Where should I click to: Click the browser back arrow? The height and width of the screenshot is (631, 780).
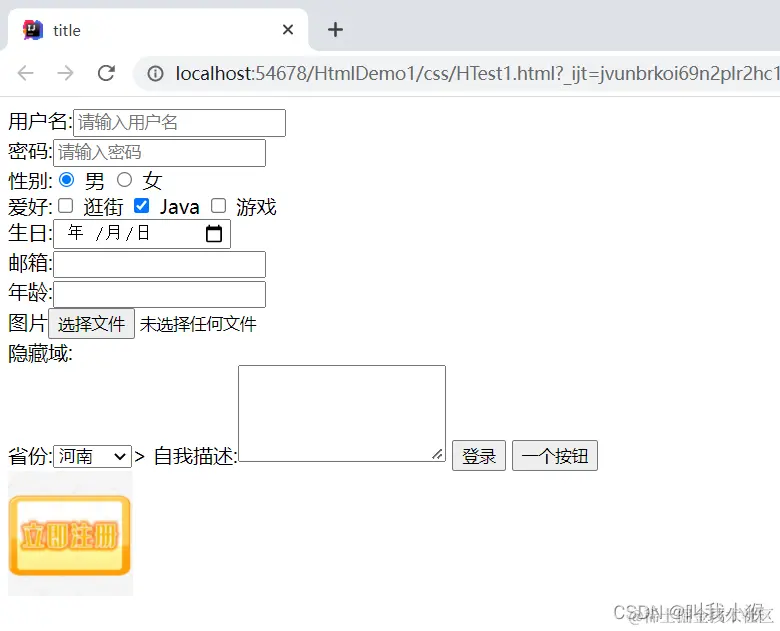(x=25, y=73)
